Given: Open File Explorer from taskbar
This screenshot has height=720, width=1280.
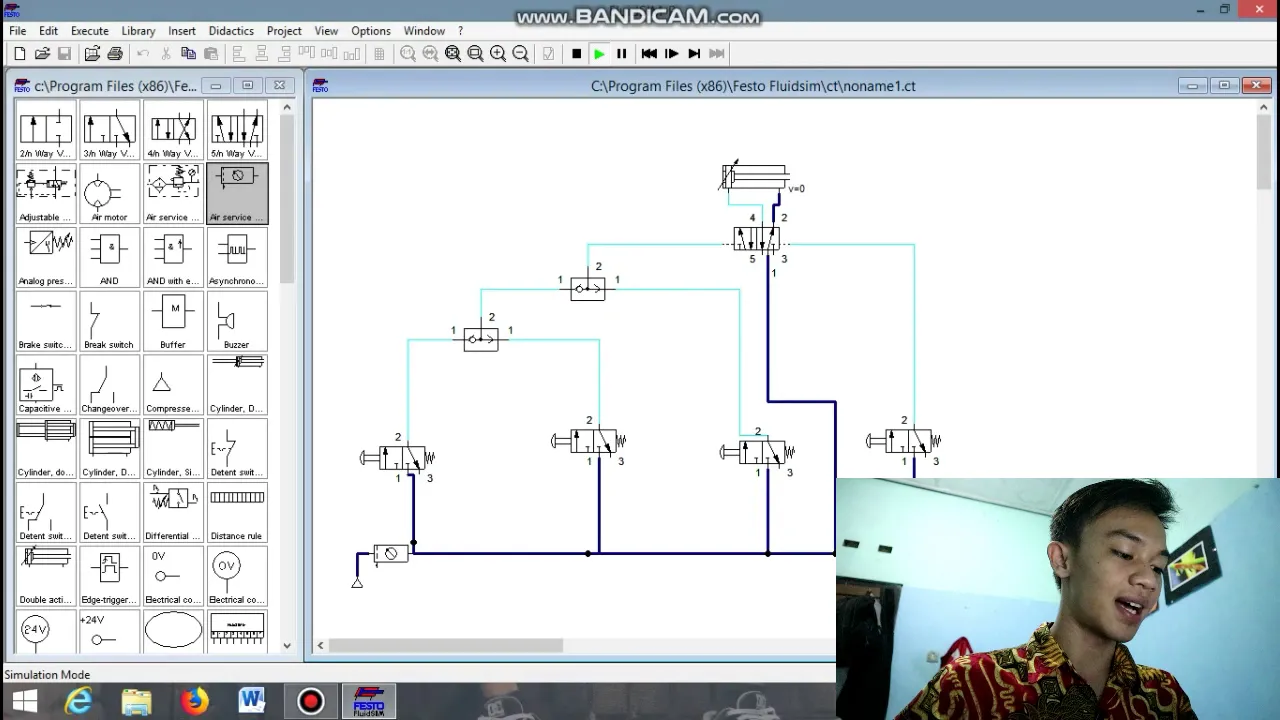Looking at the screenshot, I should click(137, 702).
